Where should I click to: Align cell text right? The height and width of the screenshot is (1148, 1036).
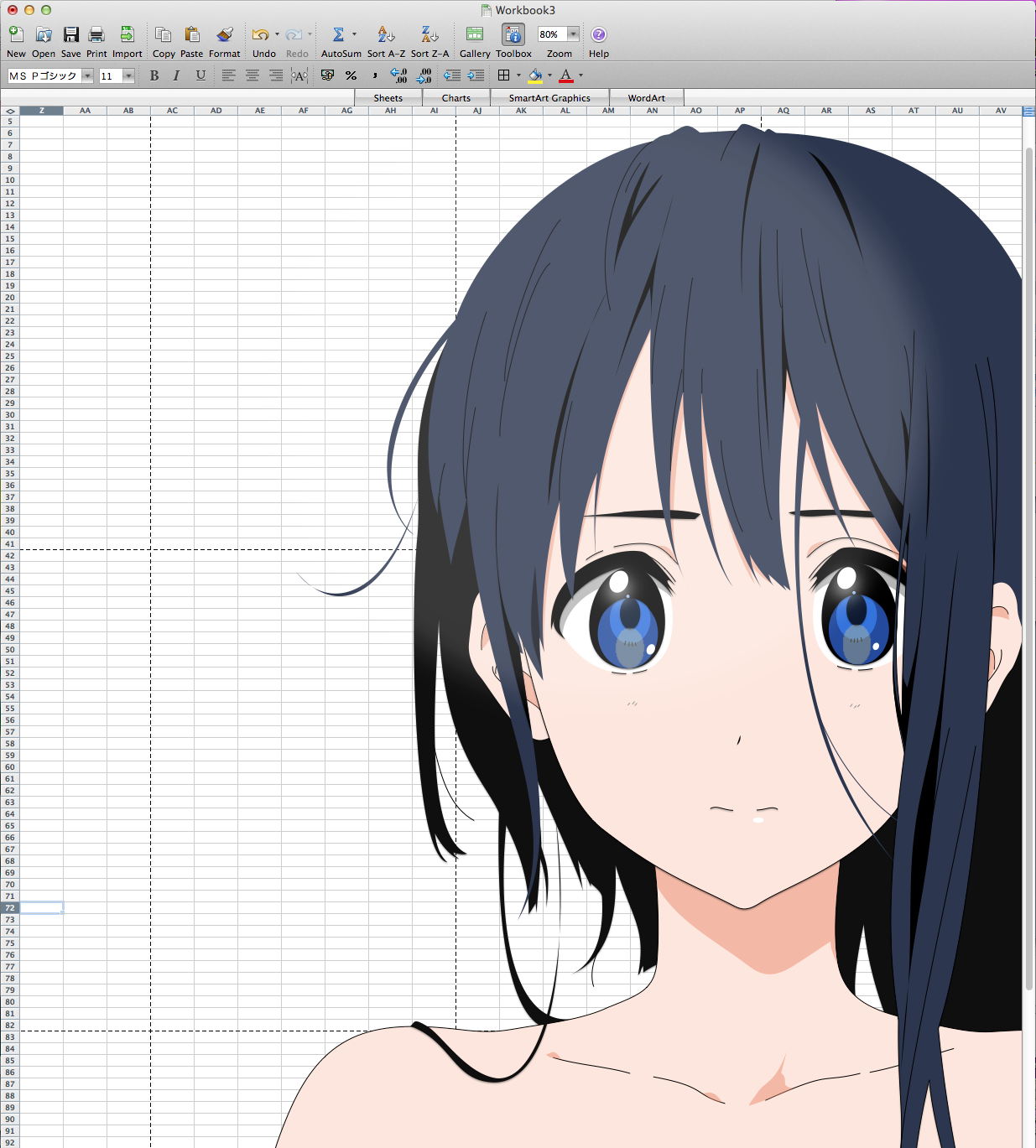[275, 75]
